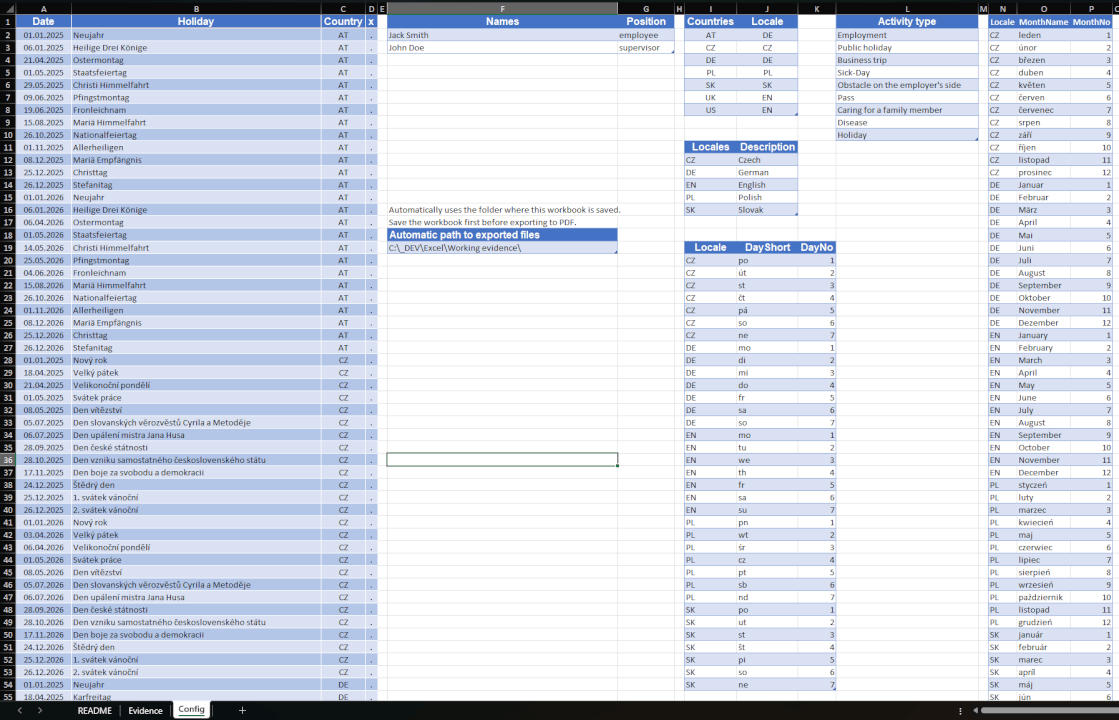This screenshot has height=720, width=1119.
Task: Click 'Caring for a family member' cell
Action: (907, 110)
